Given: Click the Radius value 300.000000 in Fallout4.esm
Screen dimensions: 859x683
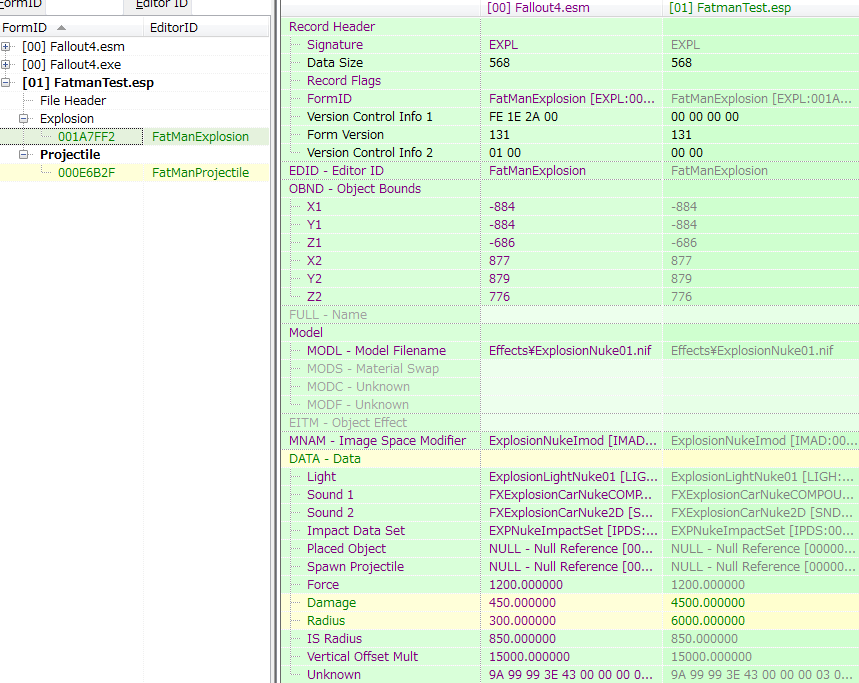Looking at the screenshot, I should [x=522, y=621].
